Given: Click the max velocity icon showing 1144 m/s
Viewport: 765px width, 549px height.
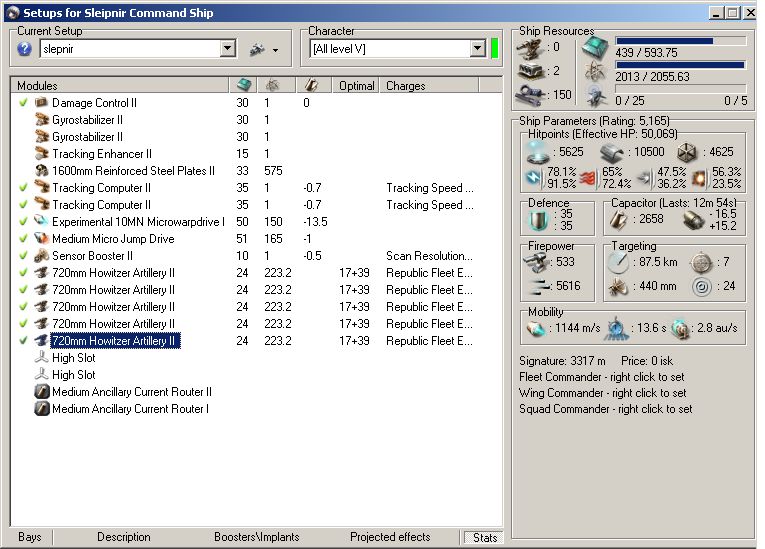Looking at the screenshot, I should tap(535, 329).
